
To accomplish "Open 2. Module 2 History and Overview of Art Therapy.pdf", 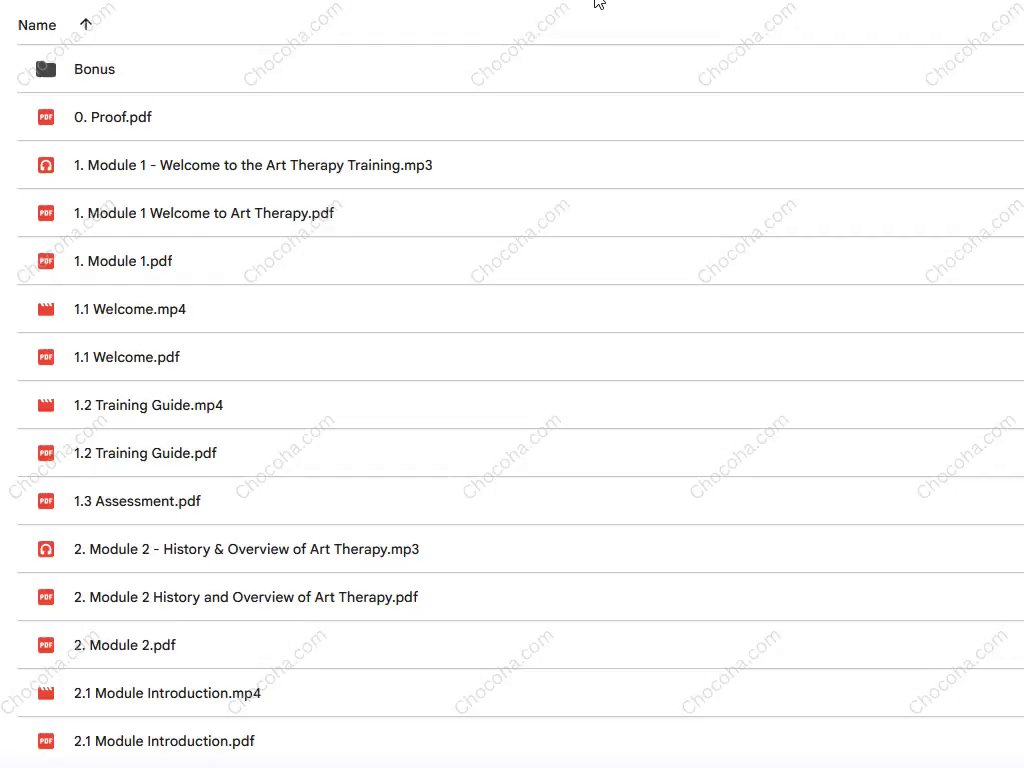I will click(x=246, y=597).
